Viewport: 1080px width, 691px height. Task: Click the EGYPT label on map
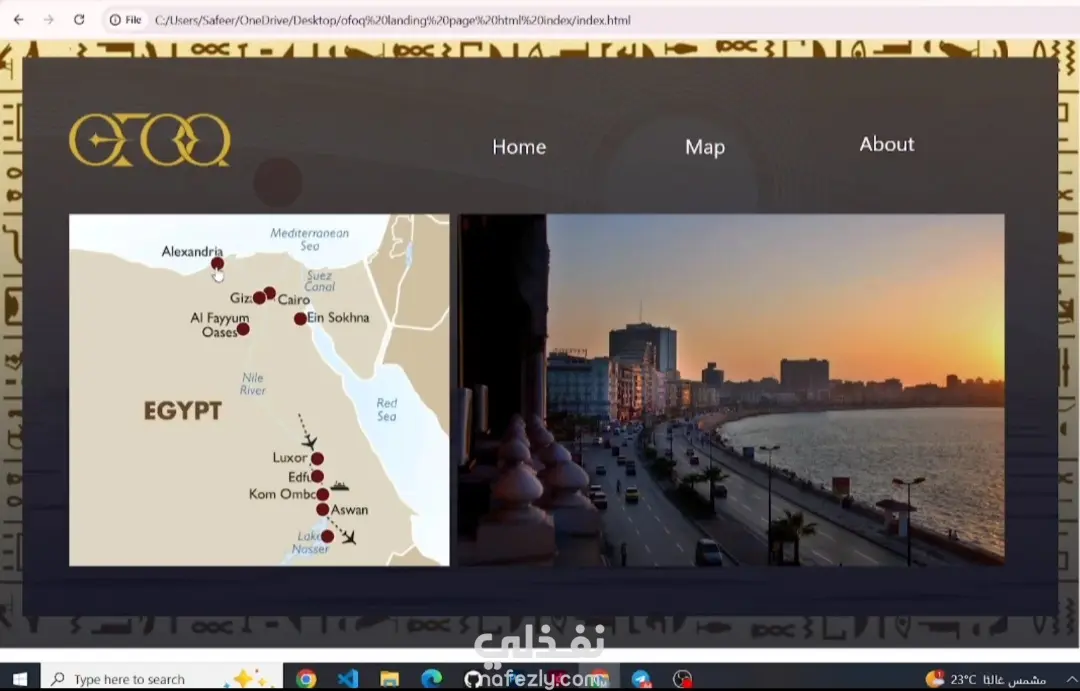(183, 411)
